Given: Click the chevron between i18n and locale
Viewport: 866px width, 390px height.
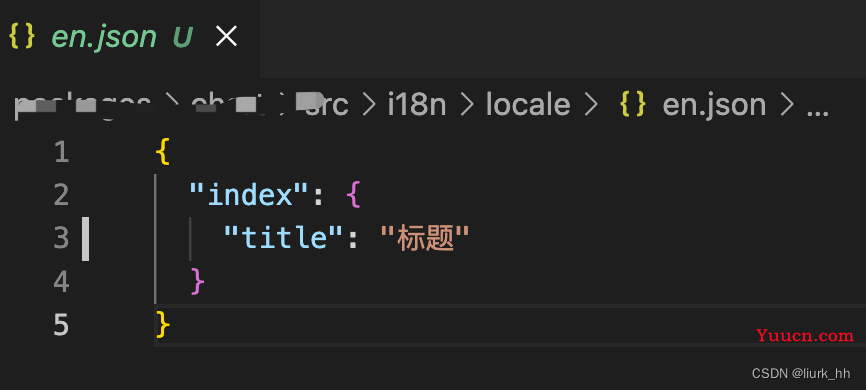Looking at the screenshot, I should pyautogui.click(x=467, y=105).
